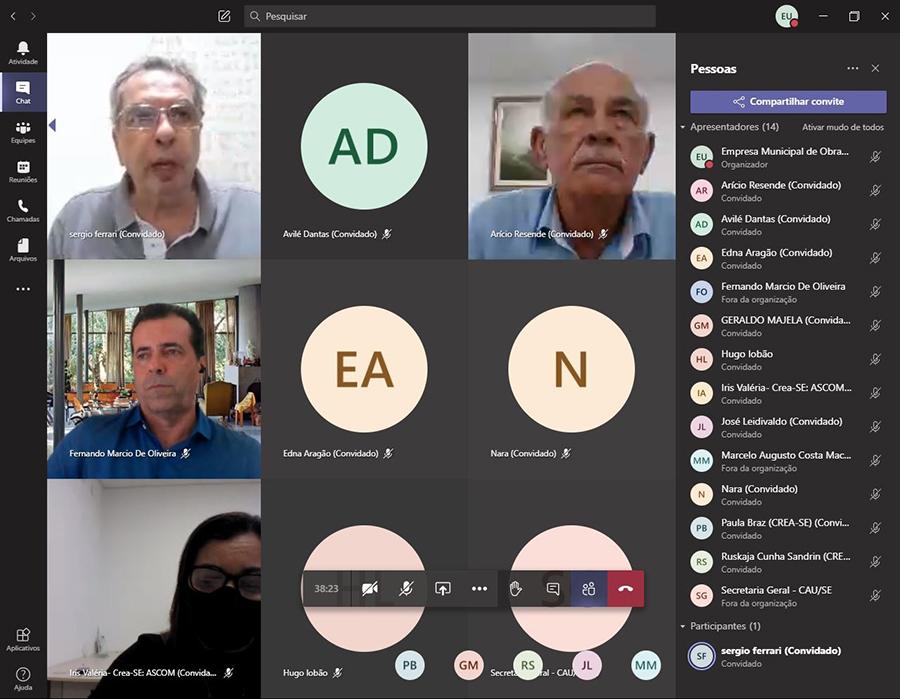Collapse the Apresentadores (14) section
This screenshot has width=900, height=699.
[683, 128]
